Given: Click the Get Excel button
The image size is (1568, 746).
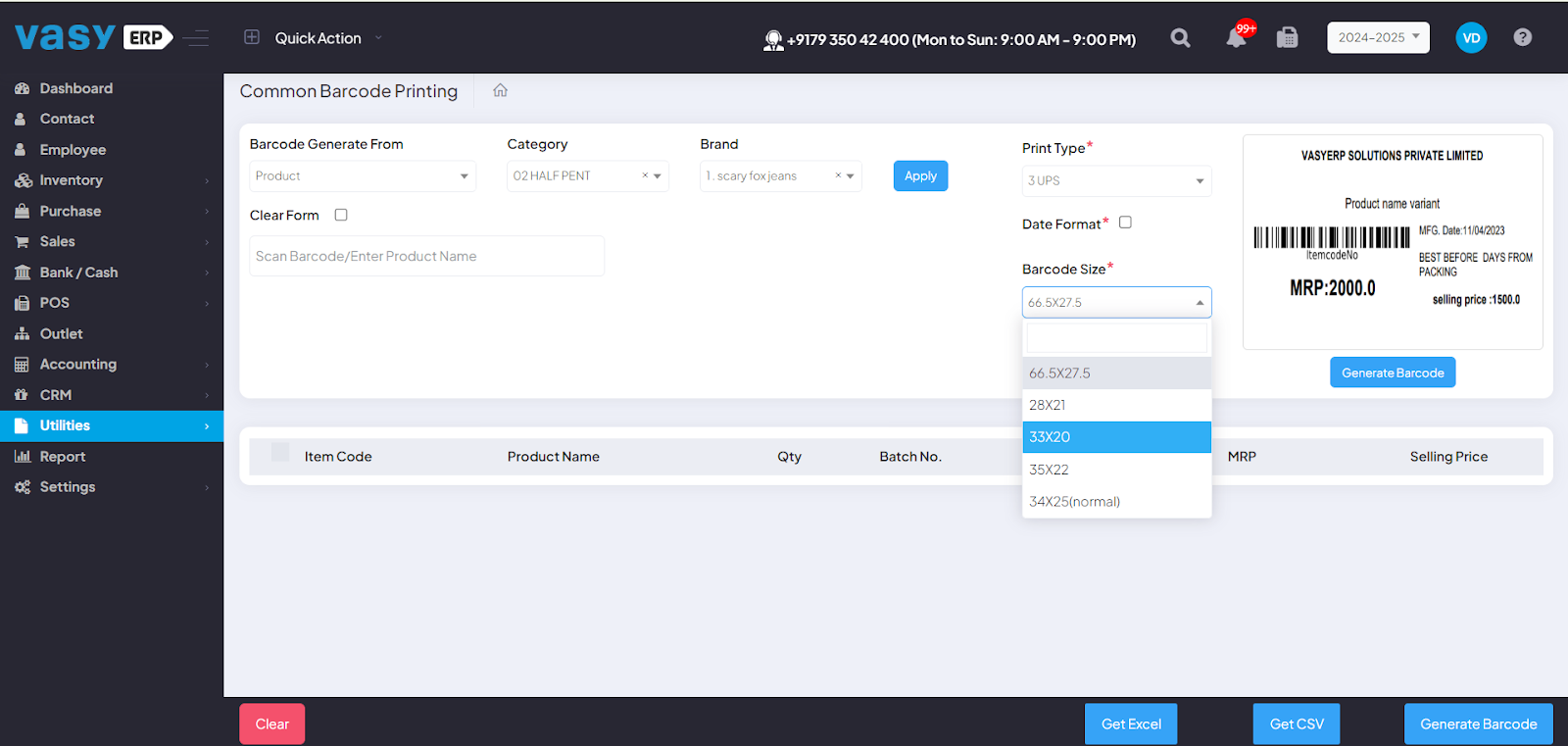Looking at the screenshot, I should [x=1131, y=724].
